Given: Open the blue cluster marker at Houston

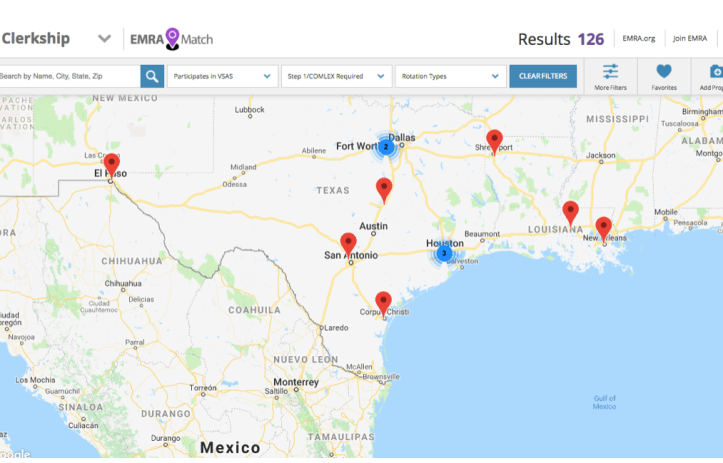Looking at the screenshot, I should click(444, 253).
